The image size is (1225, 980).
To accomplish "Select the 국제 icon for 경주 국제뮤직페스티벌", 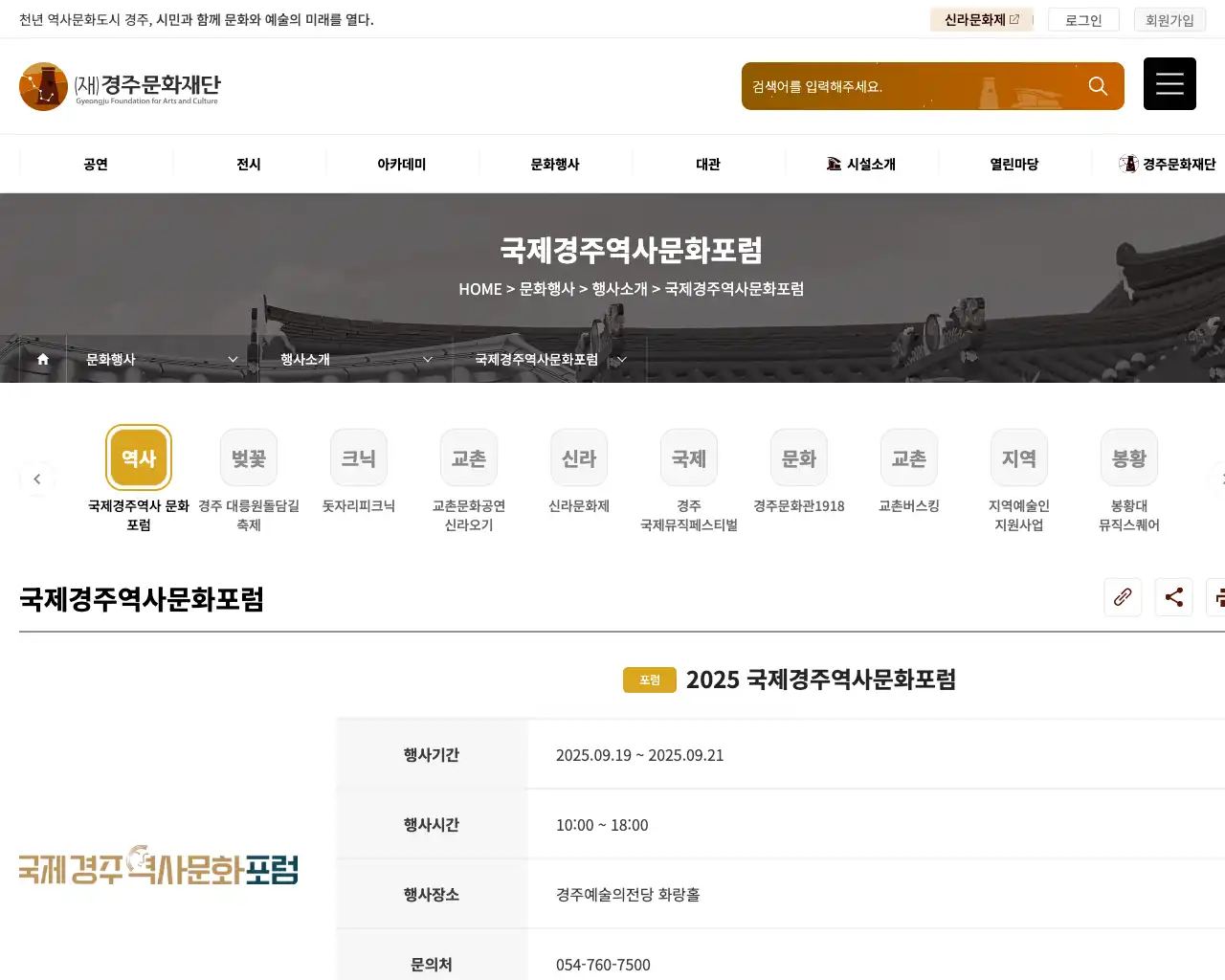I will tap(688, 457).
